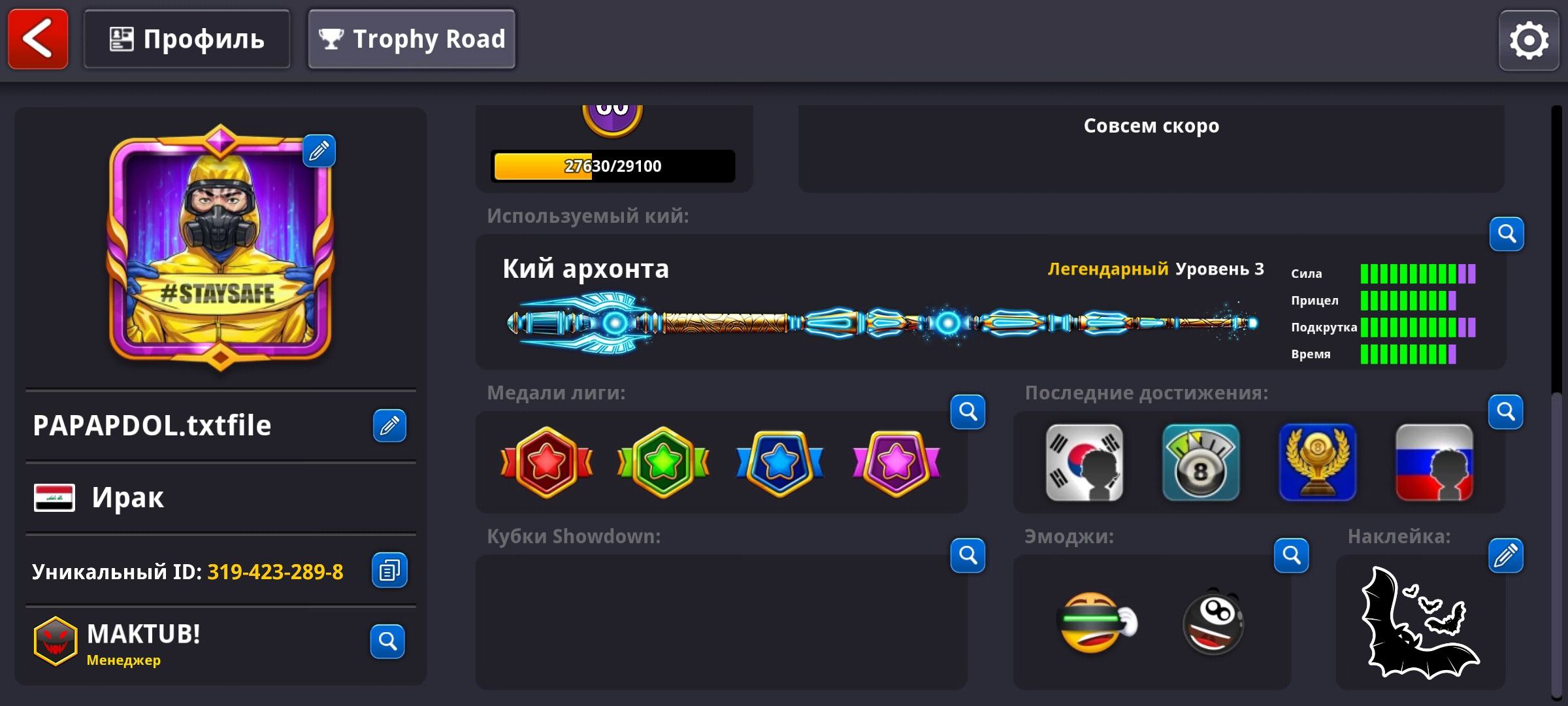Click the golden trophy achievement badge

[1318, 463]
